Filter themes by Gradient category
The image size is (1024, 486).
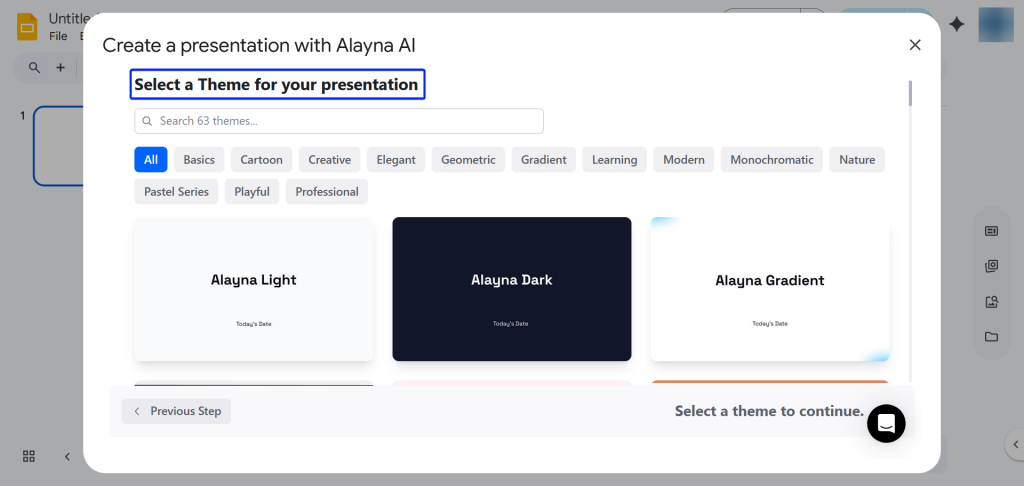tap(543, 160)
